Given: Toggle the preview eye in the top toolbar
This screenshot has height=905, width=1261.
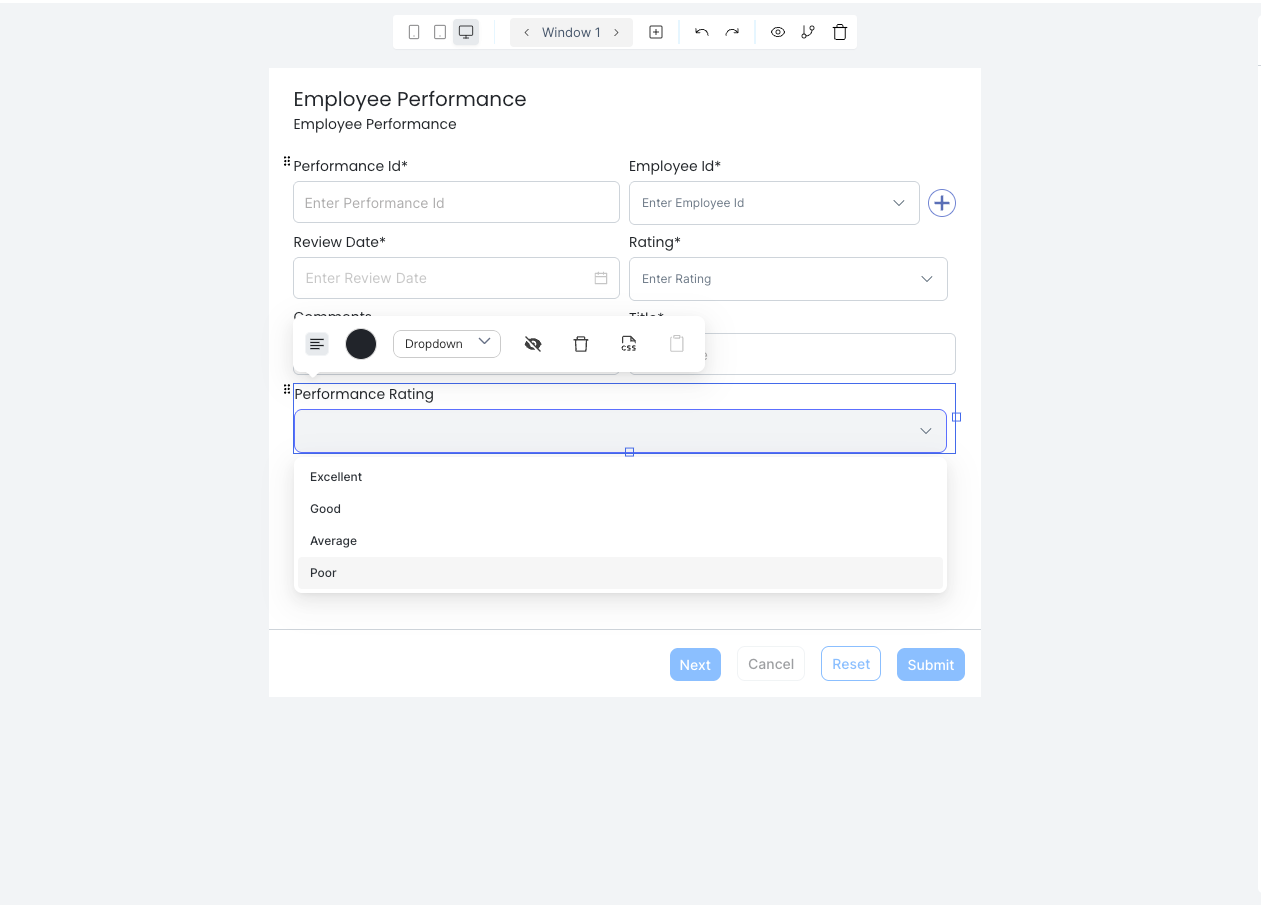Looking at the screenshot, I should [777, 31].
